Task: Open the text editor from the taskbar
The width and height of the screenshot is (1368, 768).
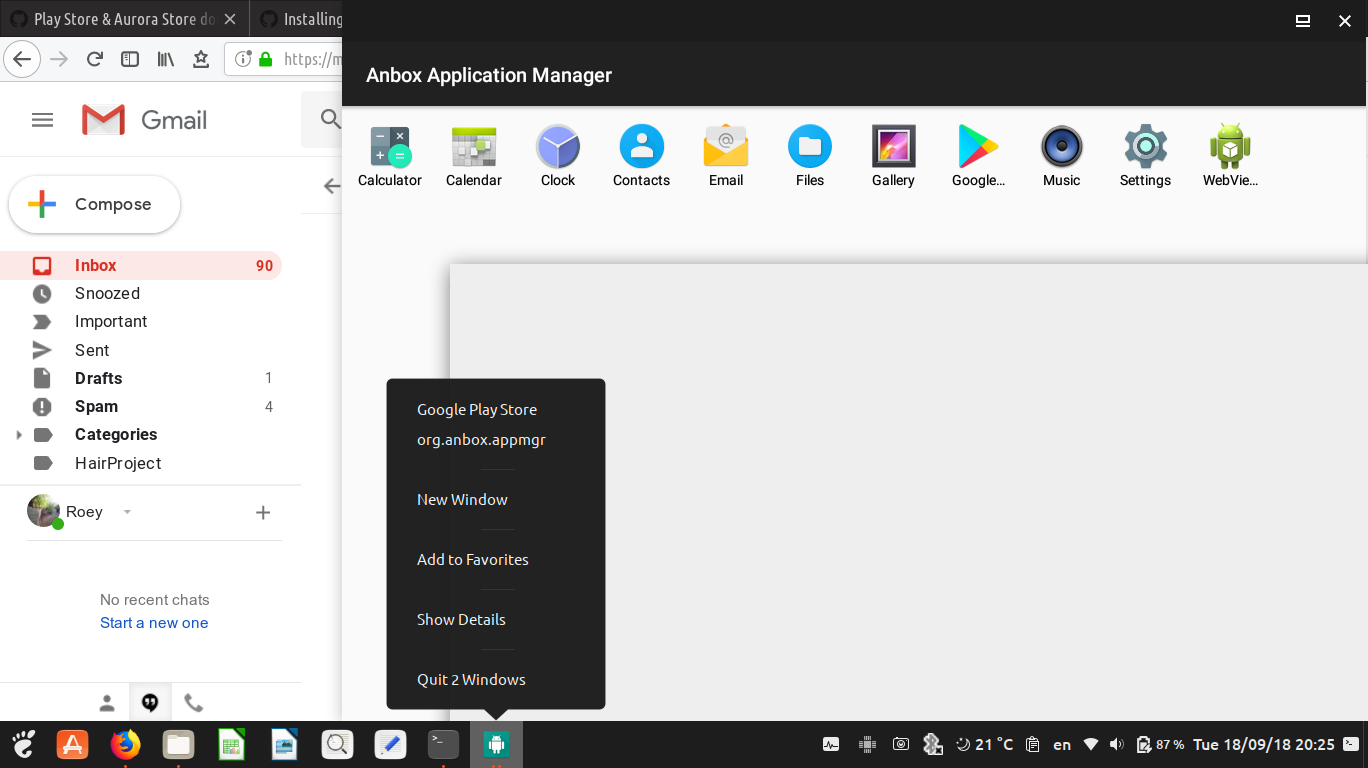Action: (x=390, y=744)
